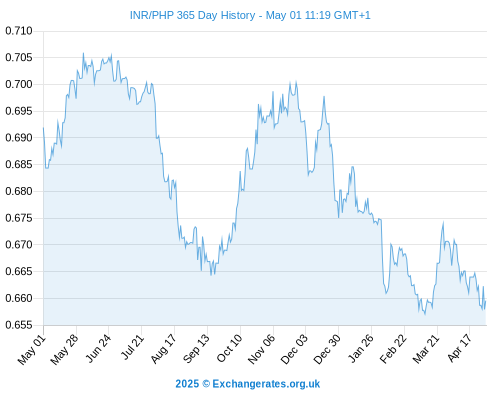Click the Mar 21 axis label

(426, 349)
